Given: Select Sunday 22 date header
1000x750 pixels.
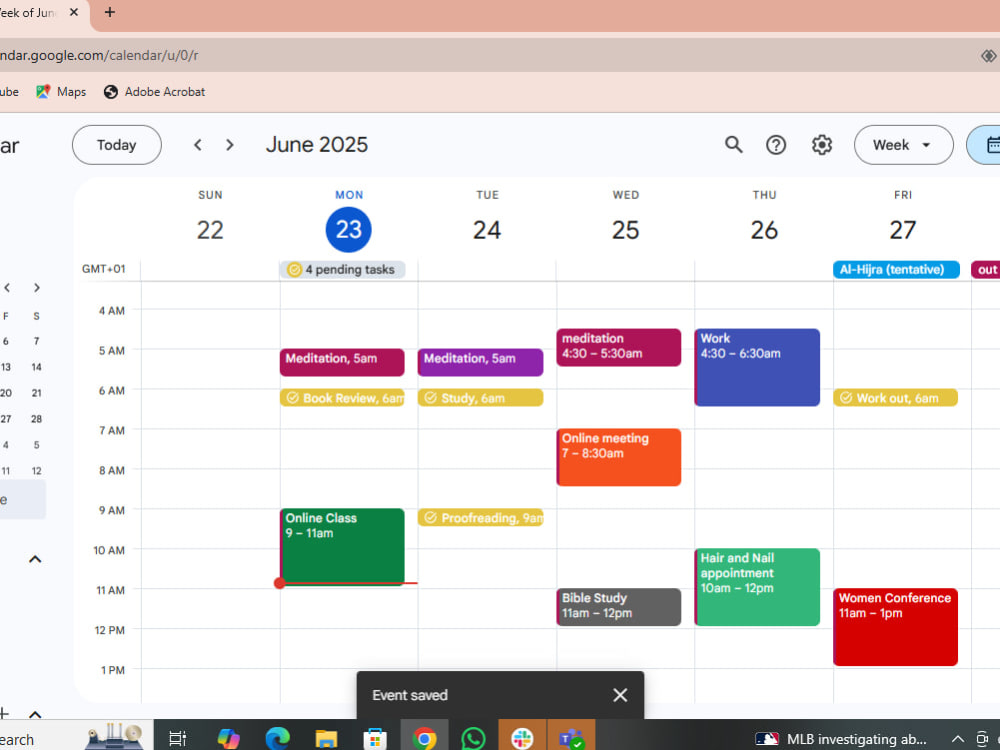Looking at the screenshot, I should click(x=210, y=230).
